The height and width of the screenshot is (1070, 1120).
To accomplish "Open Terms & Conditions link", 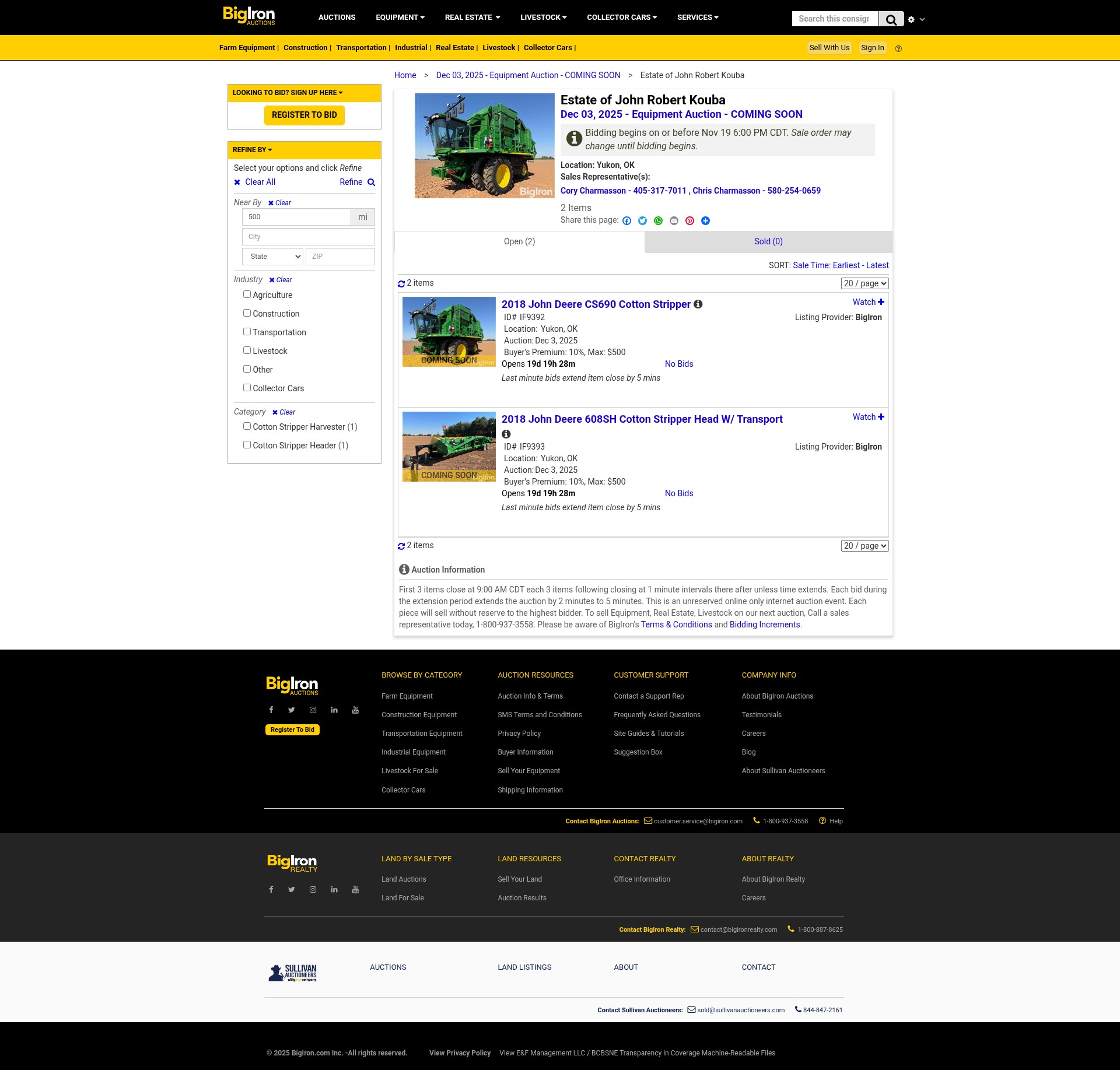I will (x=676, y=625).
